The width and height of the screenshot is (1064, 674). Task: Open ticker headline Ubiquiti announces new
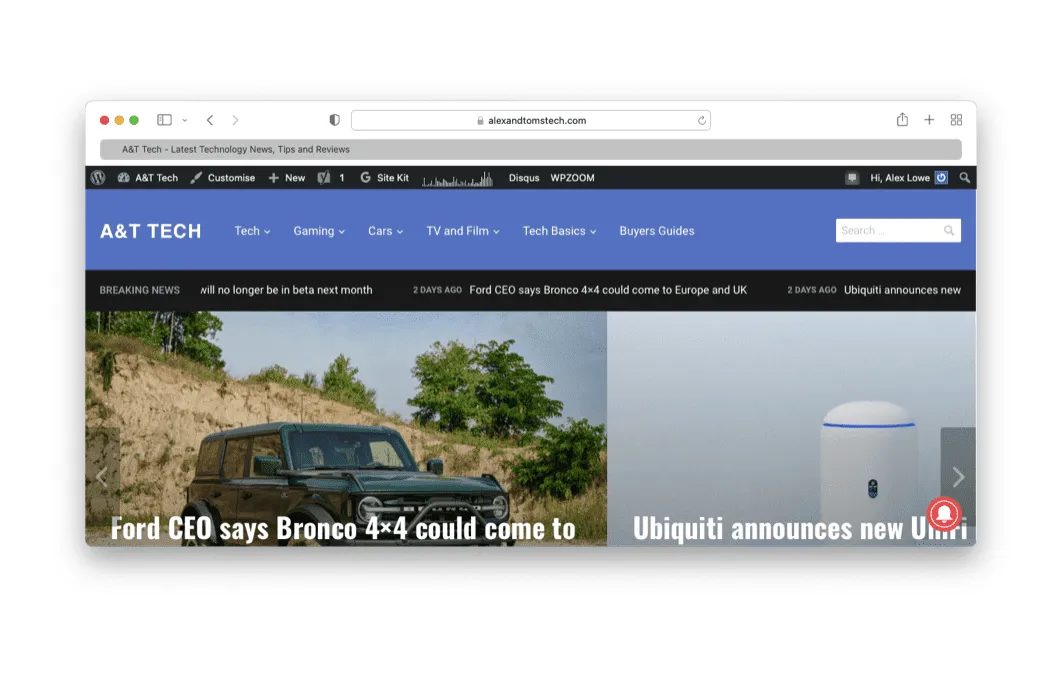click(x=902, y=290)
